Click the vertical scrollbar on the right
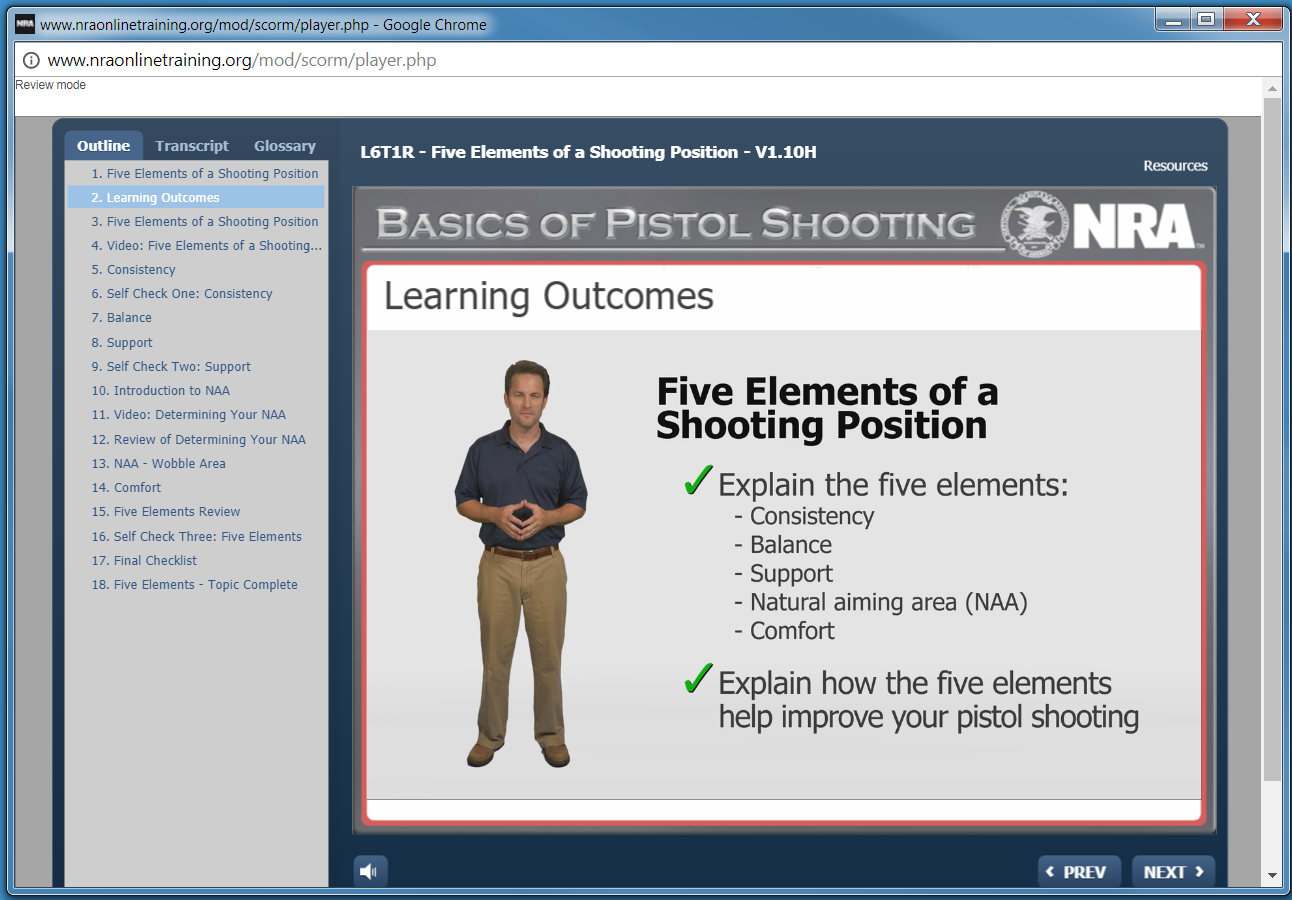 pyautogui.click(x=1273, y=400)
